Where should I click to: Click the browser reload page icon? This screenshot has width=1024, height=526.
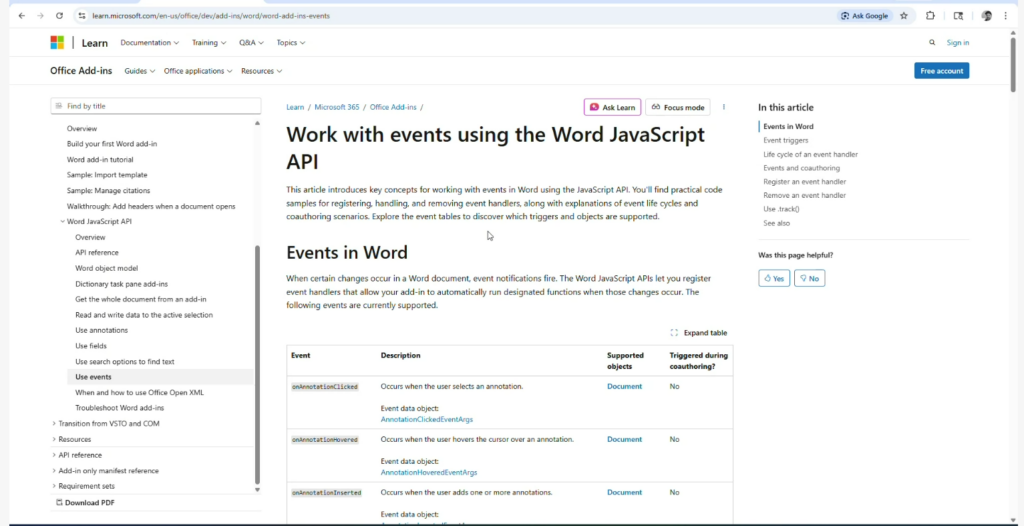(59, 16)
